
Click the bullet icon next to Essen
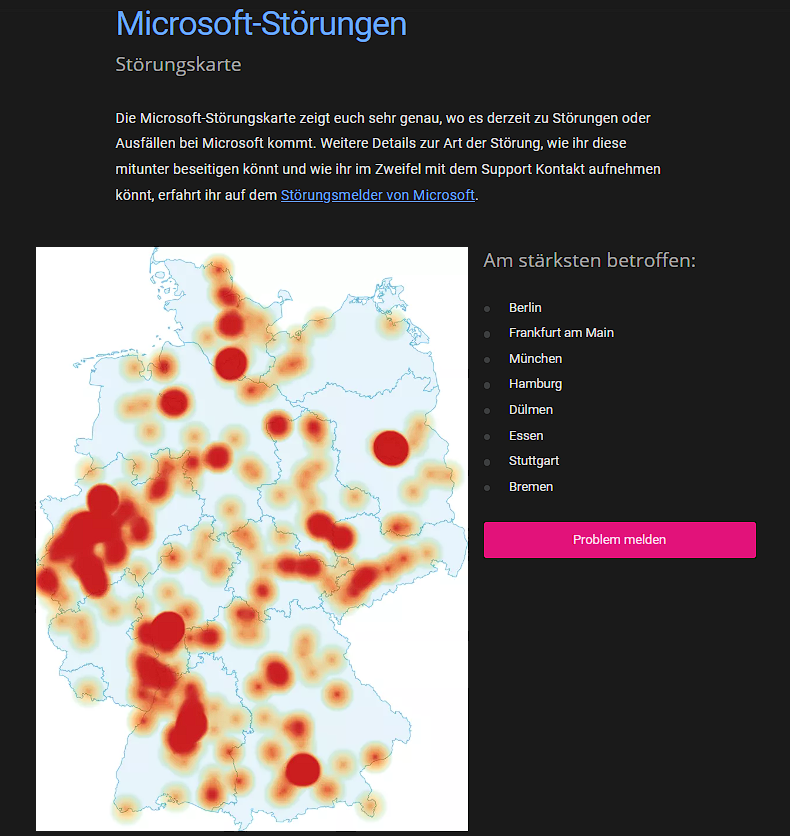point(487,437)
